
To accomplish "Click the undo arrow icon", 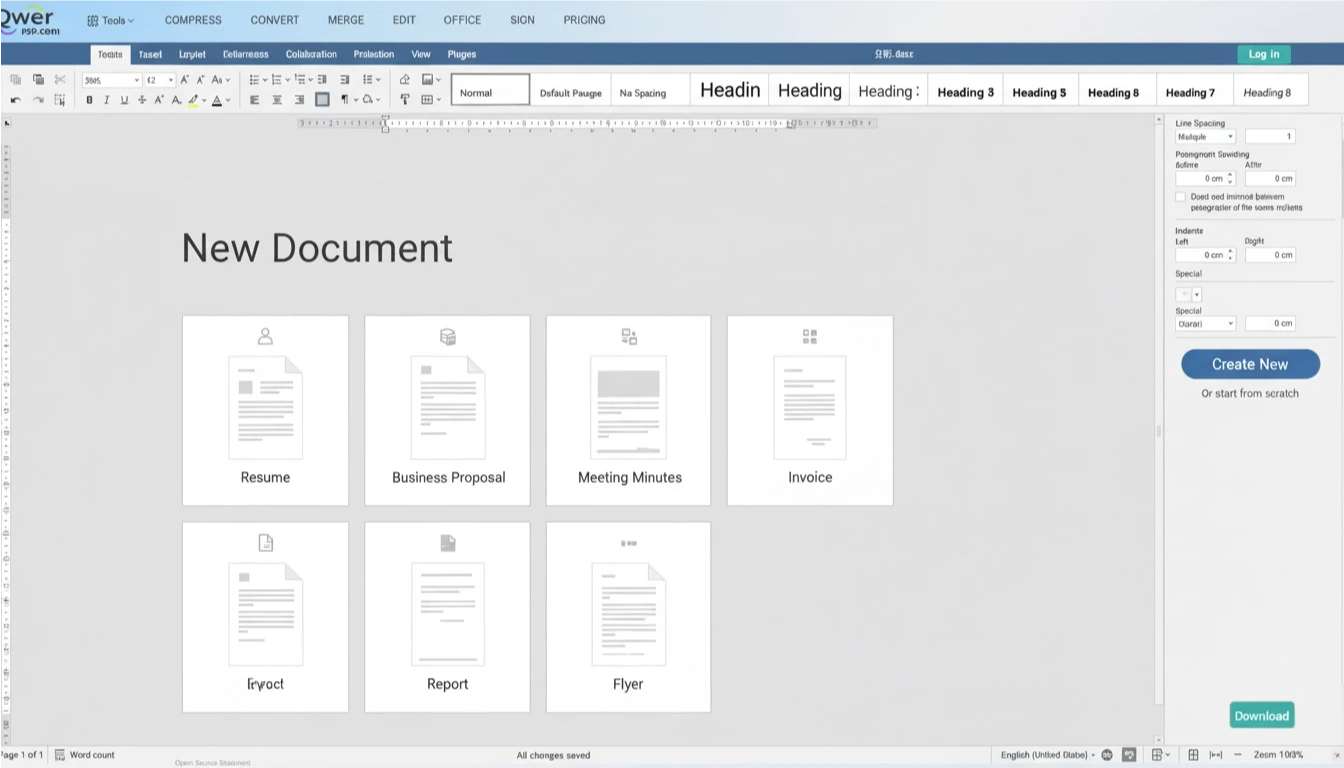I will pos(15,100).
